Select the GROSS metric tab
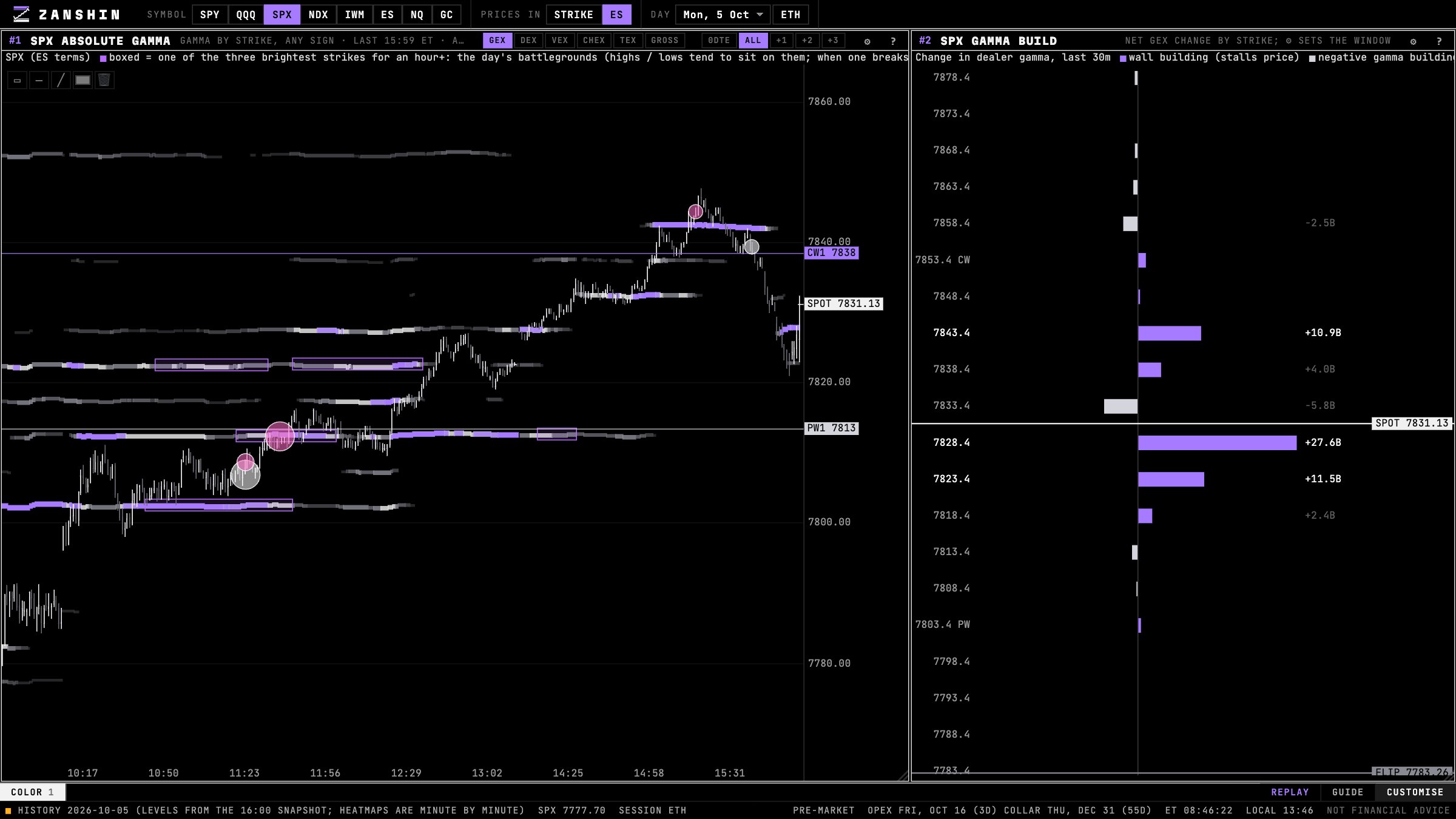 [x=665, y=41]
